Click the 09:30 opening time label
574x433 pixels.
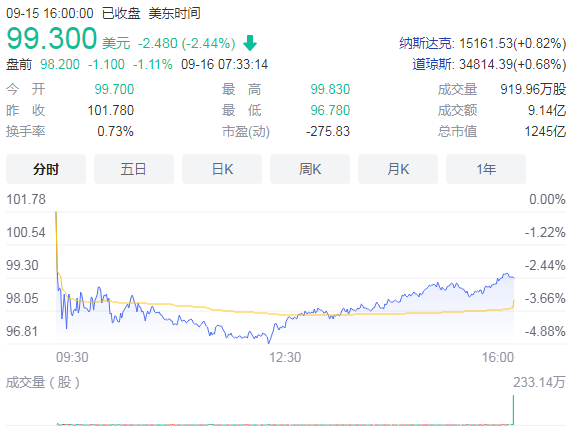pyautogui.click(x=72, y=357)
